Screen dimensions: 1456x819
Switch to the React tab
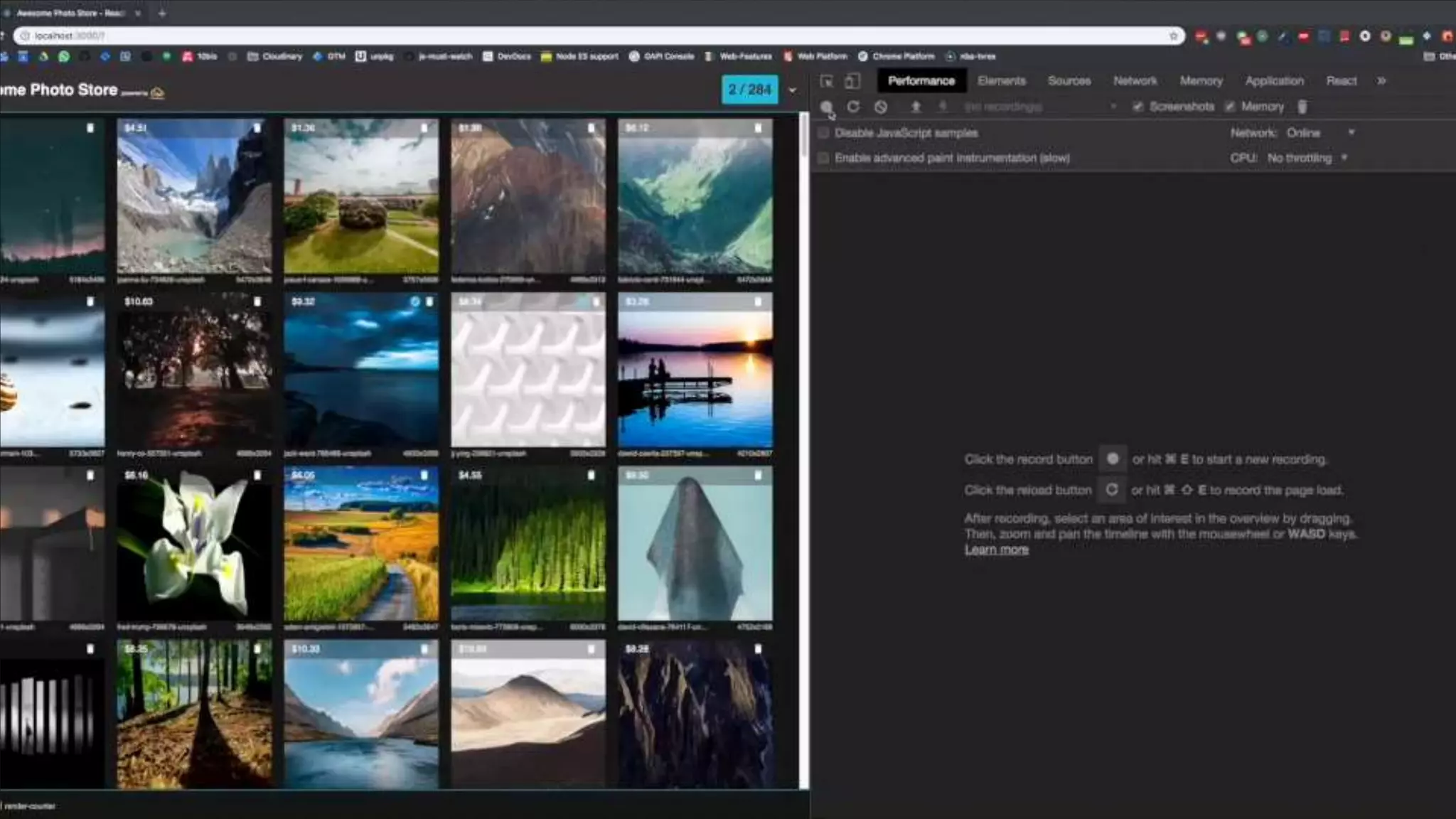[x=1341, y=81]
